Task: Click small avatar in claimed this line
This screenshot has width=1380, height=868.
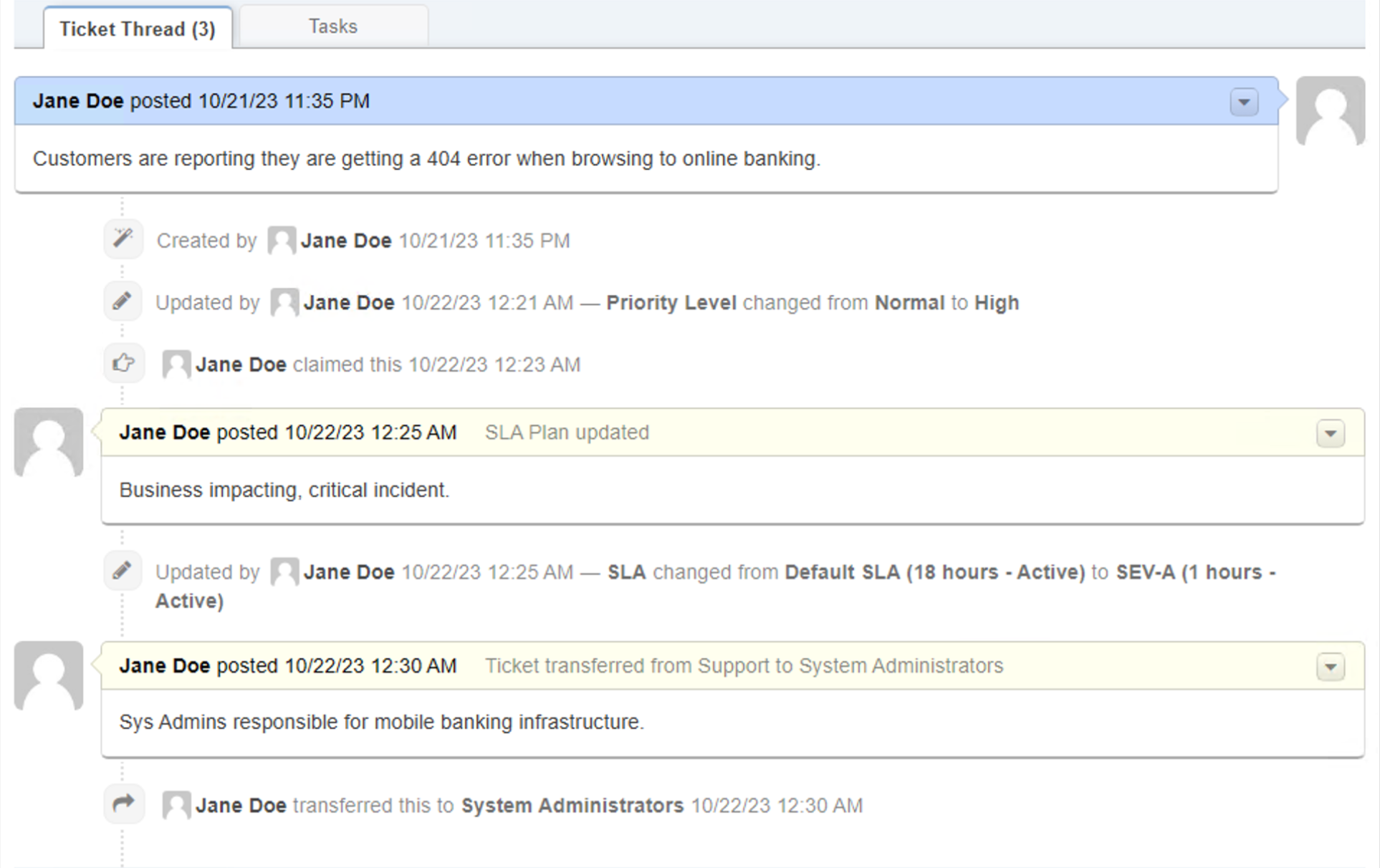Action: [x=176, y=365]
